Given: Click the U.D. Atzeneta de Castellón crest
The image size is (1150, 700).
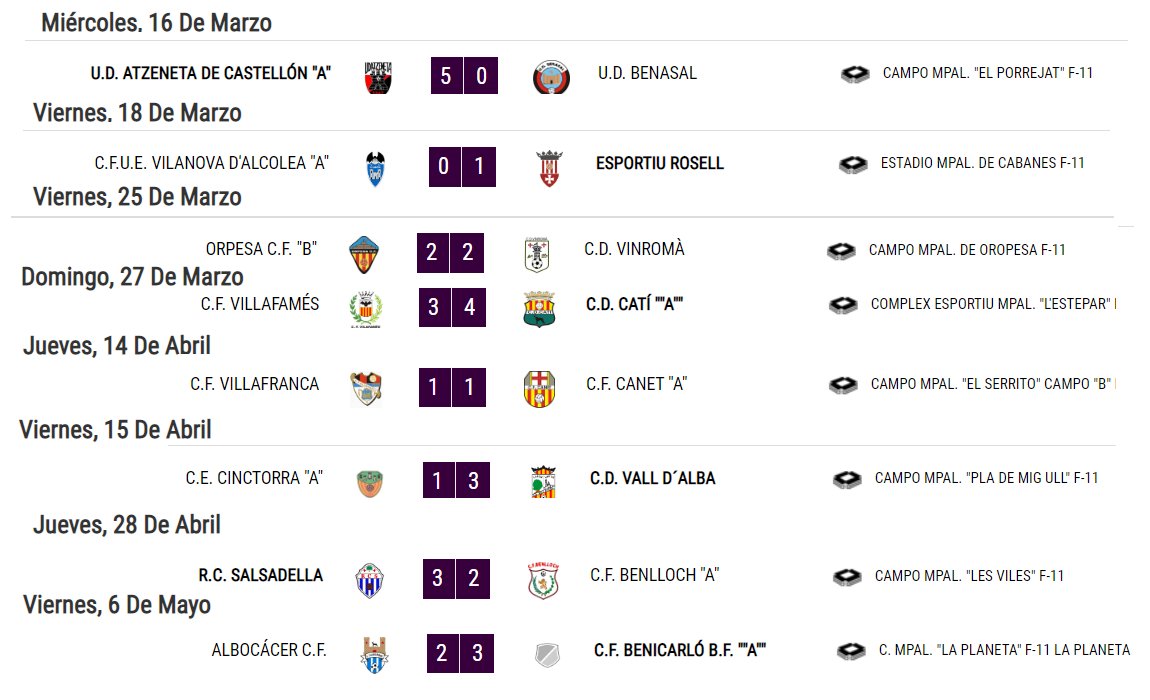Looking at the screenshot, I should coord(378,77).
